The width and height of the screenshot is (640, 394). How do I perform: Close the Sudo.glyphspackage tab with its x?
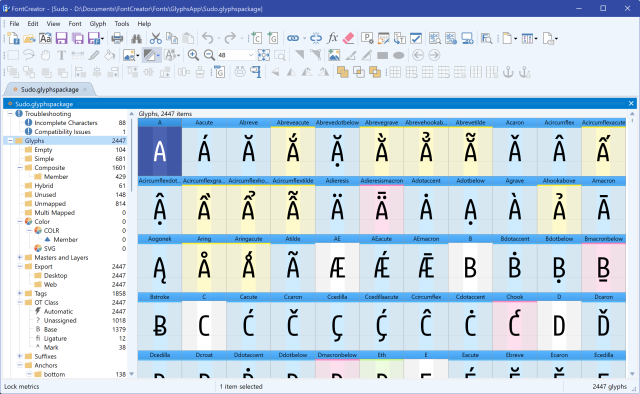click(x=84, y=89)
